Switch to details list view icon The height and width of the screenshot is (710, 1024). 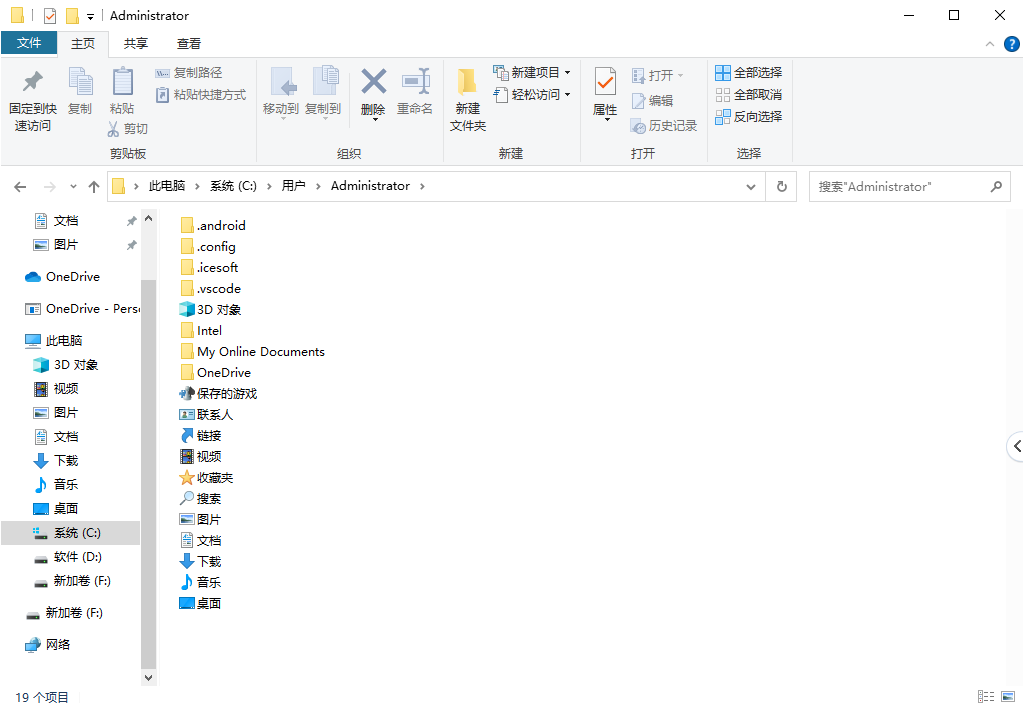point(986,697)
